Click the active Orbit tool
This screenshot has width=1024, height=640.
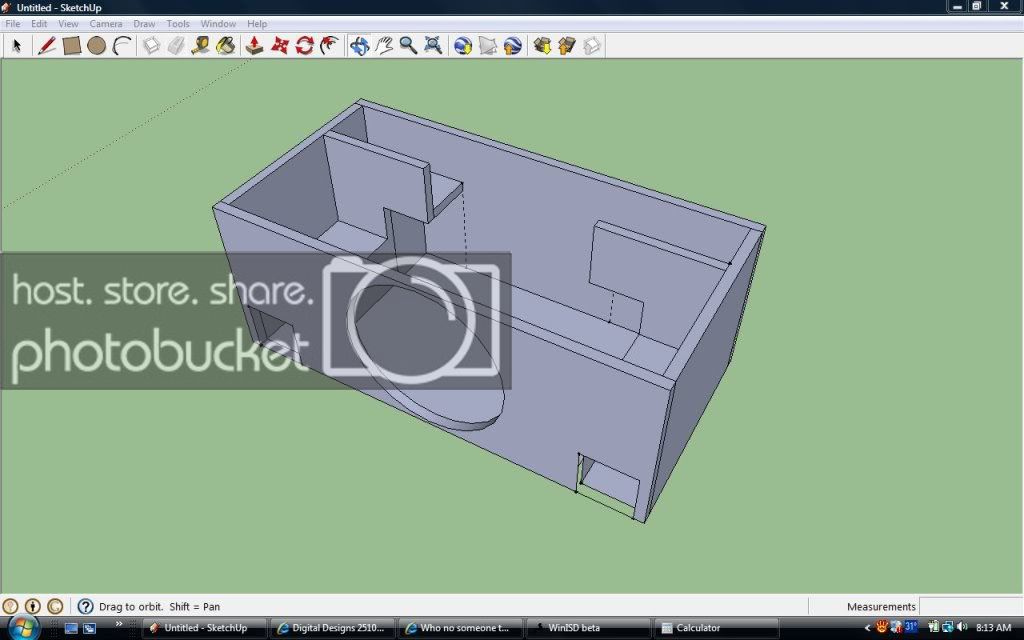point(359,46)
